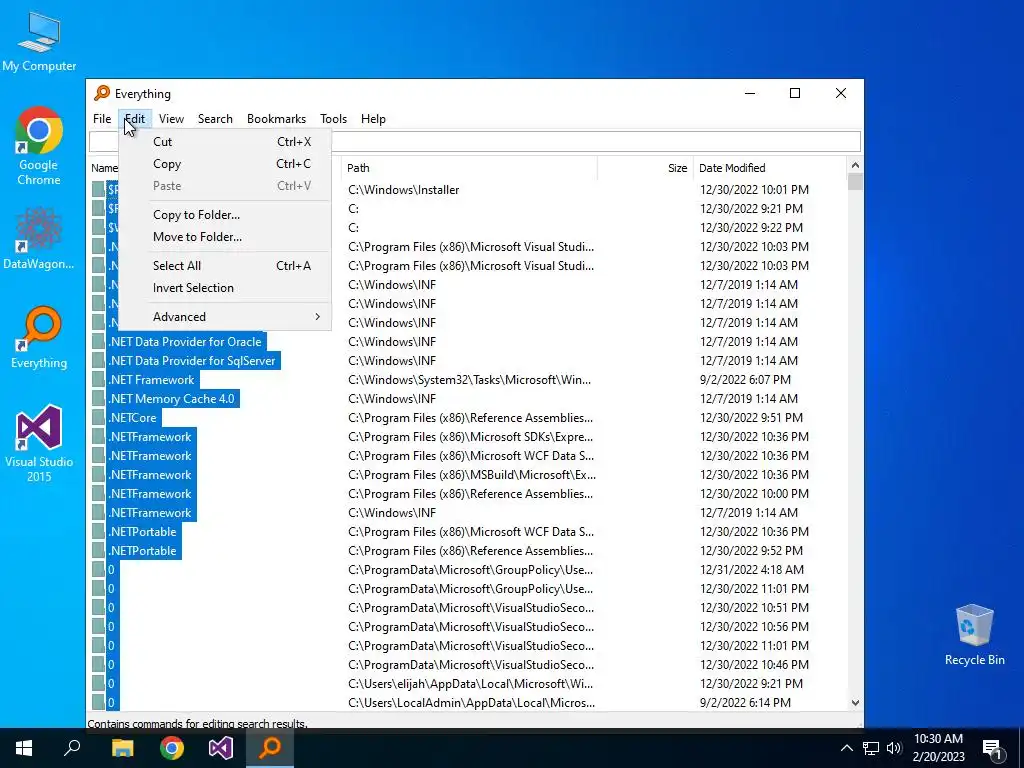Image resolution: width=1024 pixels, height=768 pixels.
Task: Click the results scrollbar thumb
Action: pyautogui.click(x=855, y=182)
